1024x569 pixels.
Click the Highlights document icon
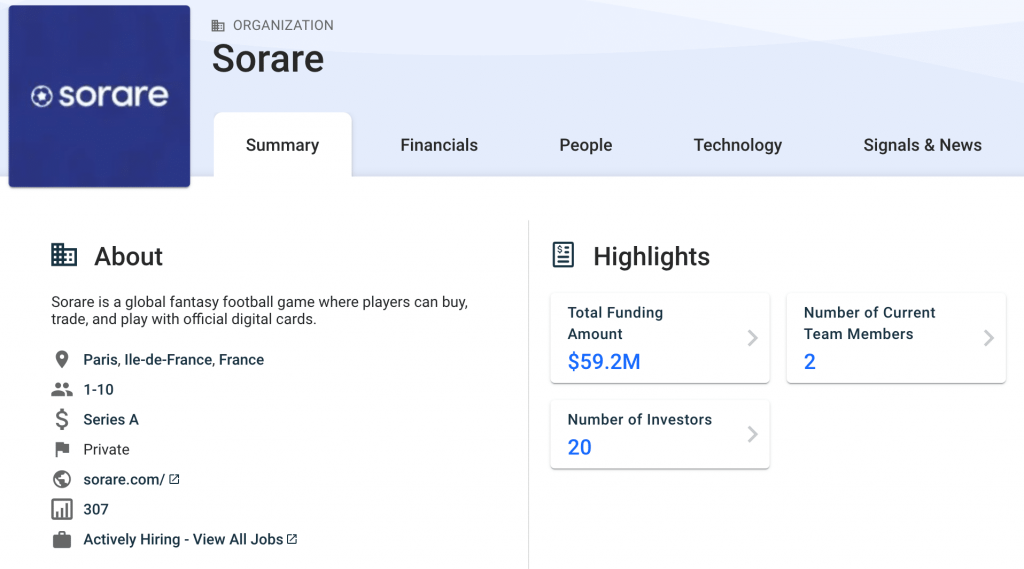coord(563,255)
